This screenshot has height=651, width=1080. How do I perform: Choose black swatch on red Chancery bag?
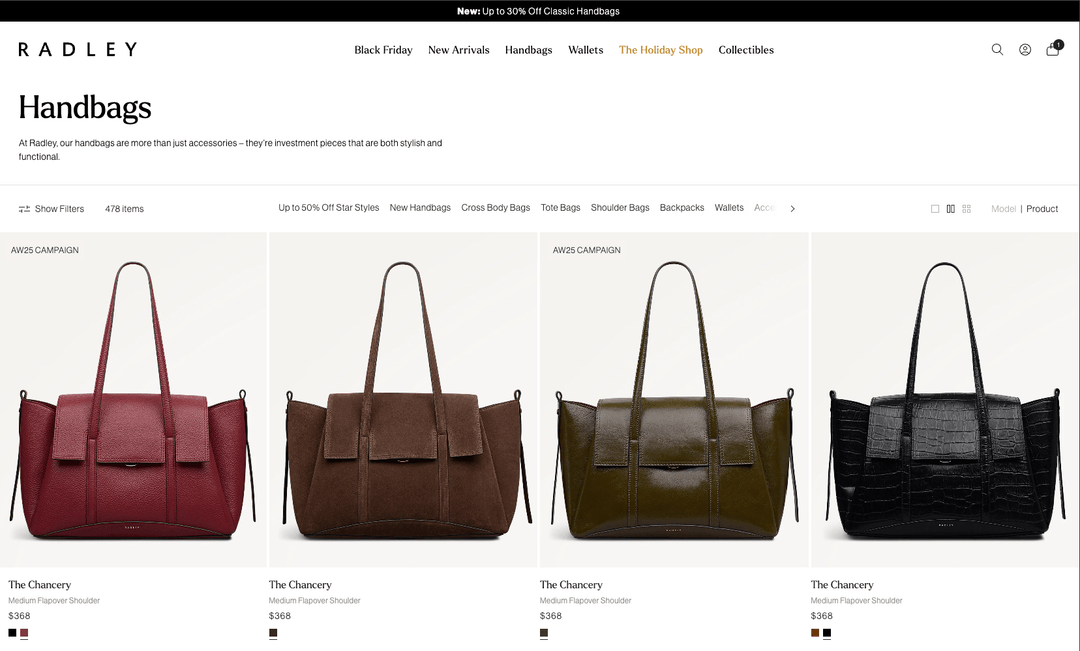click(12, 633)
